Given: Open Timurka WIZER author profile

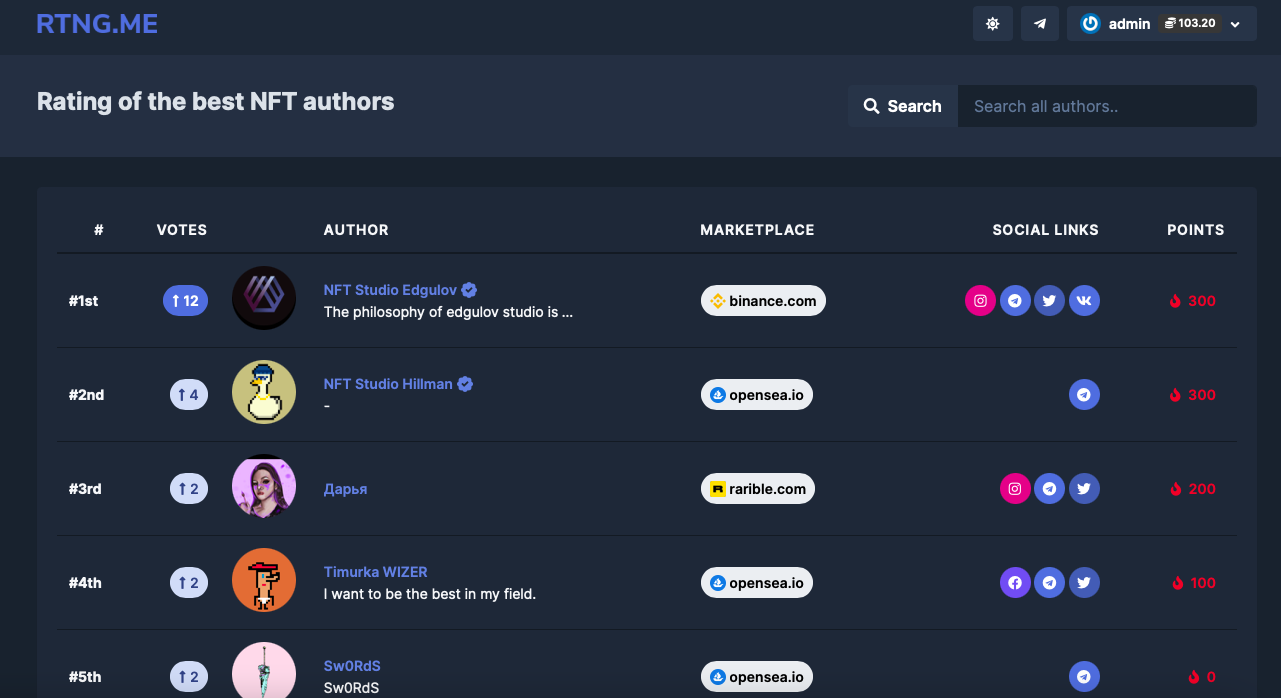Looking at the screenshot, I should [375, 572].
